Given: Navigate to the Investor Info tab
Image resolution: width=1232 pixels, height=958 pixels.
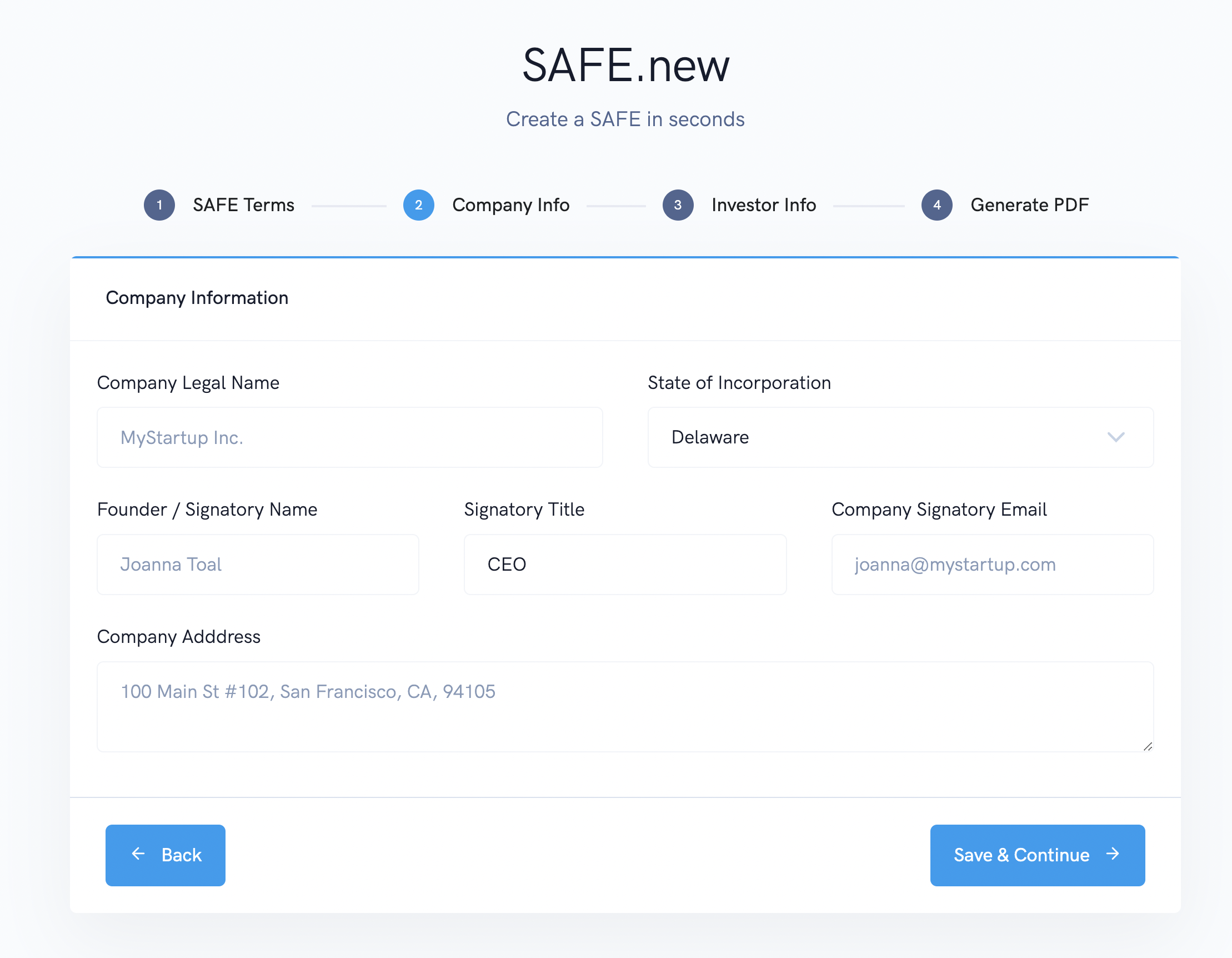Looking at the screenshot, I should (764, 205).
